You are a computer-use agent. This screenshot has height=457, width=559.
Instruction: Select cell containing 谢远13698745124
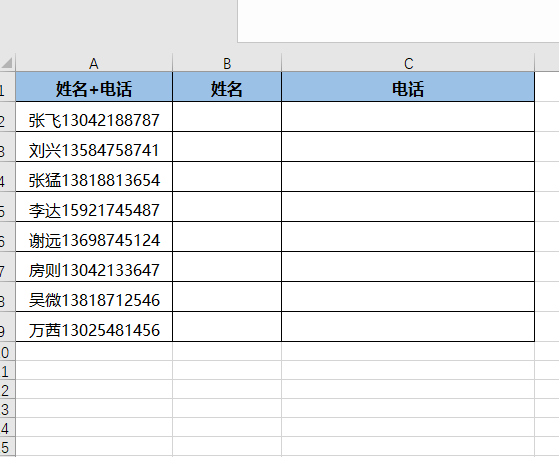click(94, 237)
